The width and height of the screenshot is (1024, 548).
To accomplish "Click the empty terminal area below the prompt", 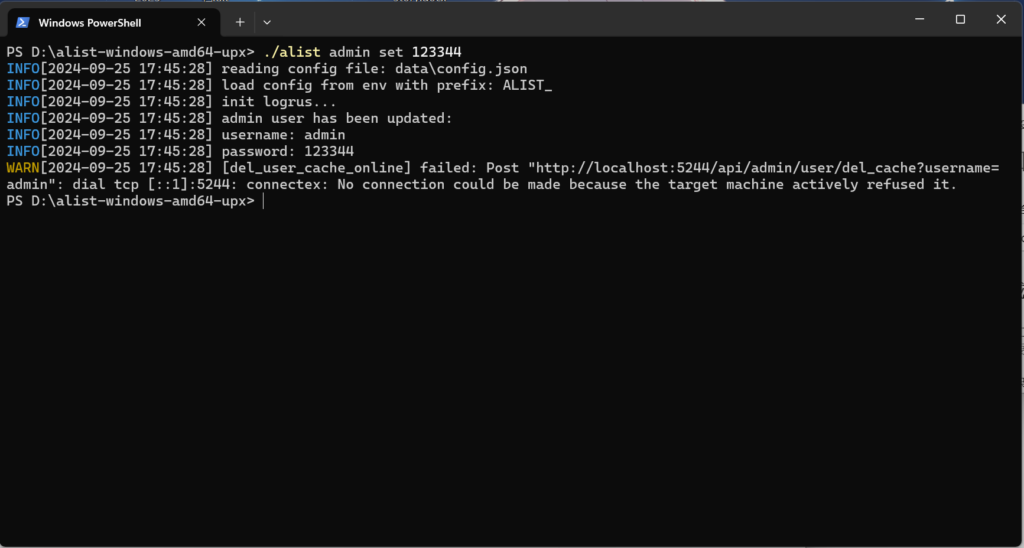I will click(509, 372).
